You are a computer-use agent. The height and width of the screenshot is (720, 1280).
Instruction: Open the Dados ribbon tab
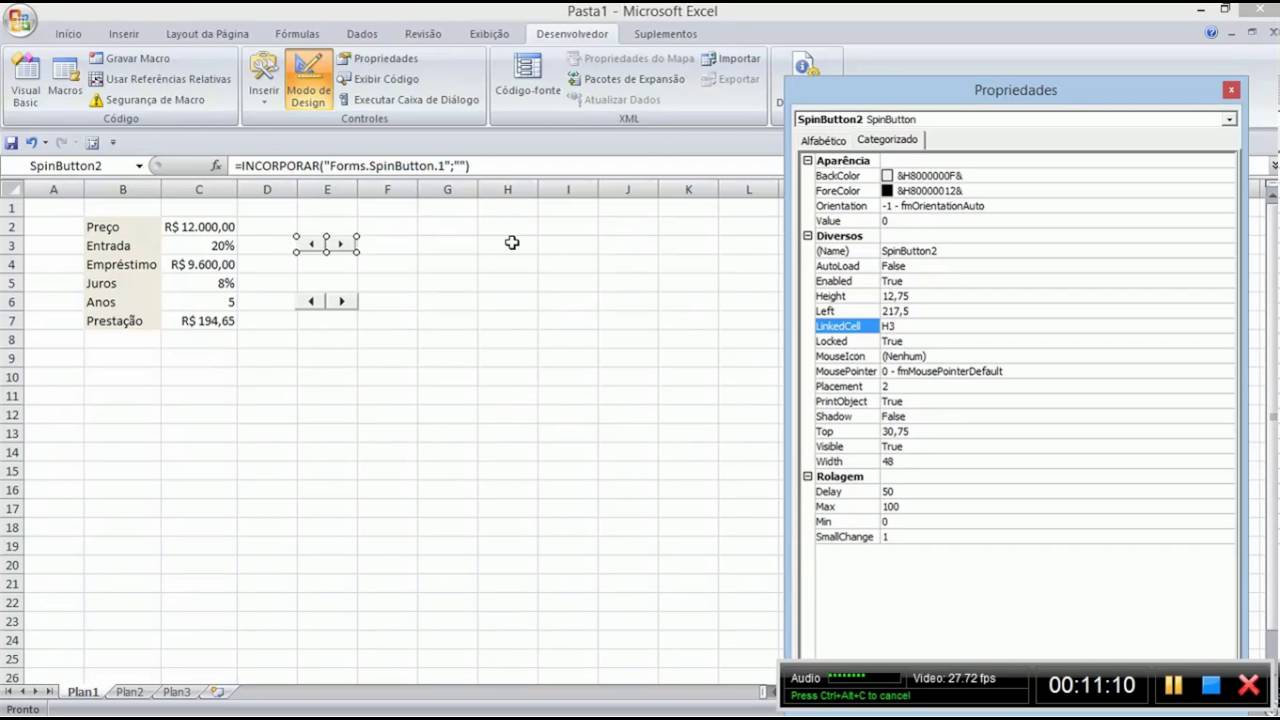(362, 34)
